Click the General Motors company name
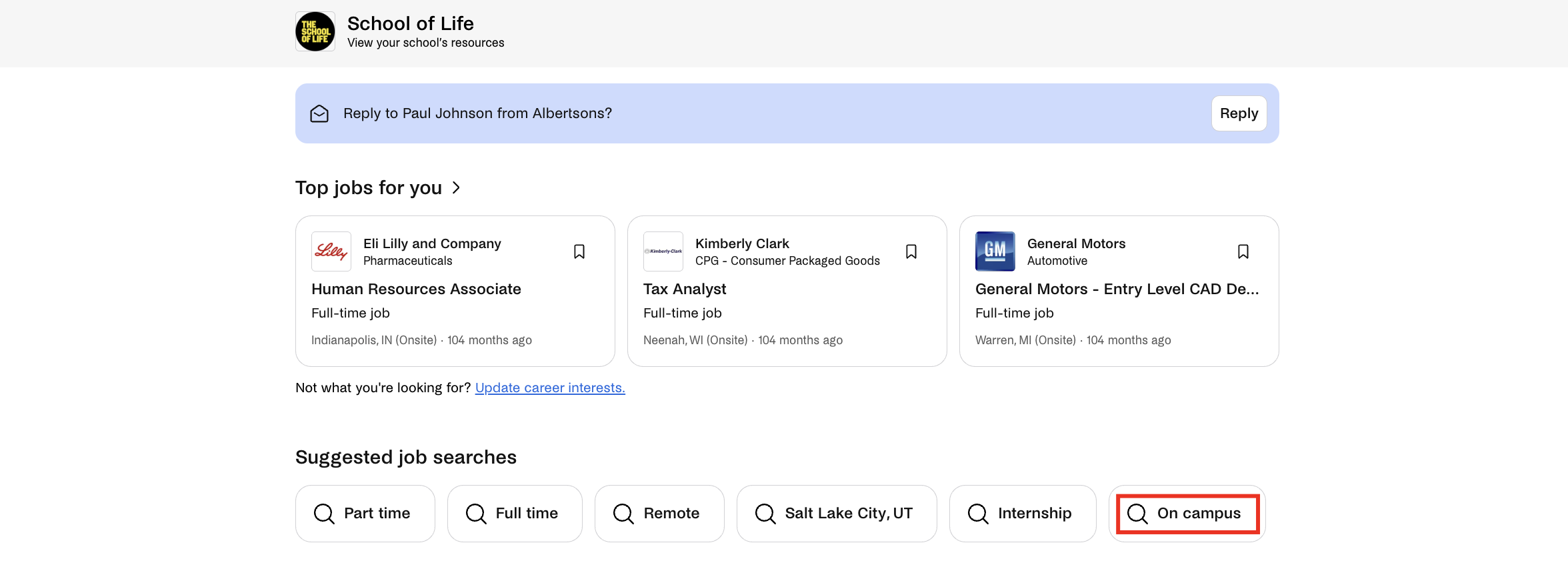 pos(1076,243)
